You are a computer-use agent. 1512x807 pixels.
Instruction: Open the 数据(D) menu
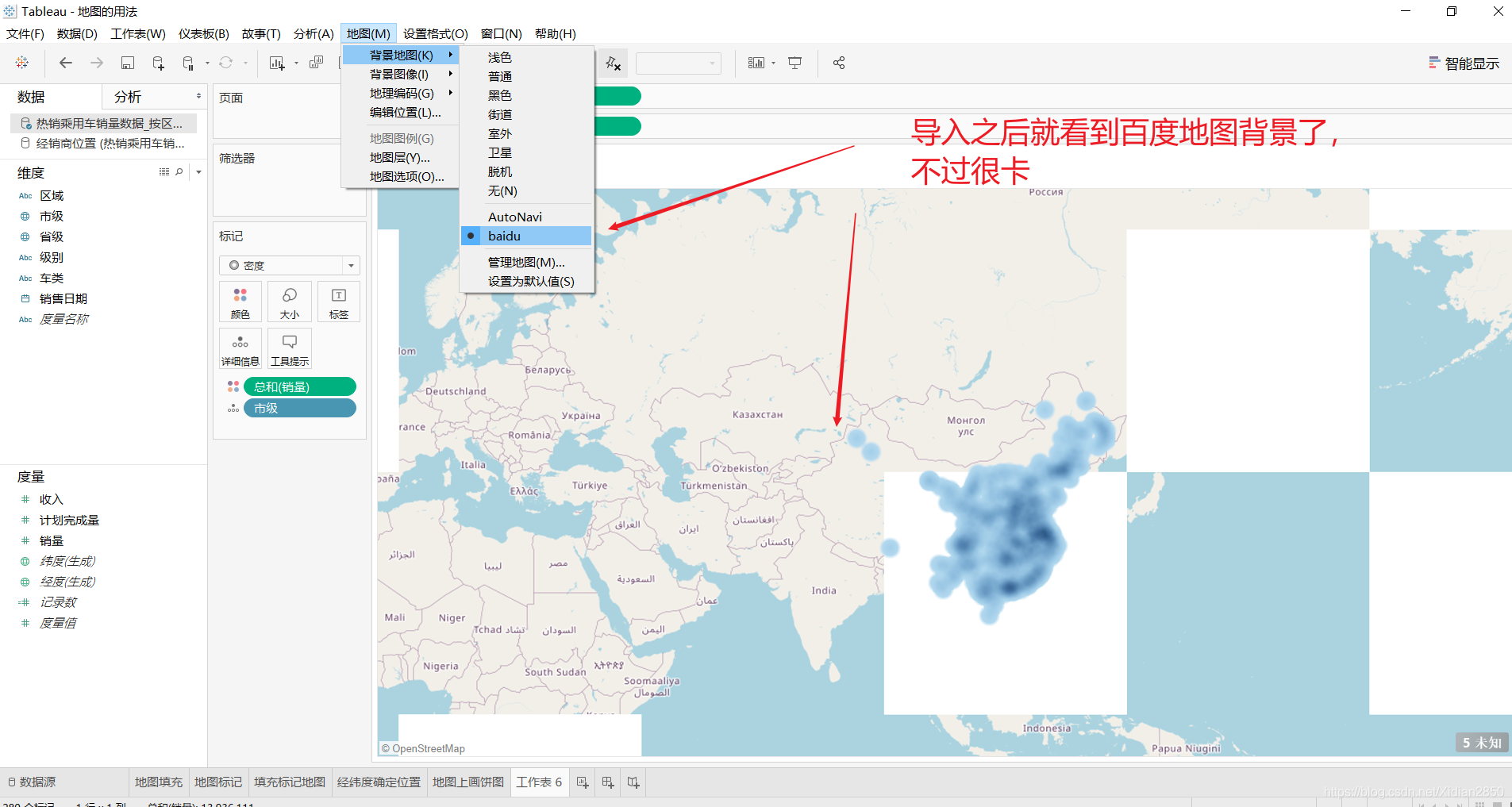pyautogui.click(x=77, y=33)
